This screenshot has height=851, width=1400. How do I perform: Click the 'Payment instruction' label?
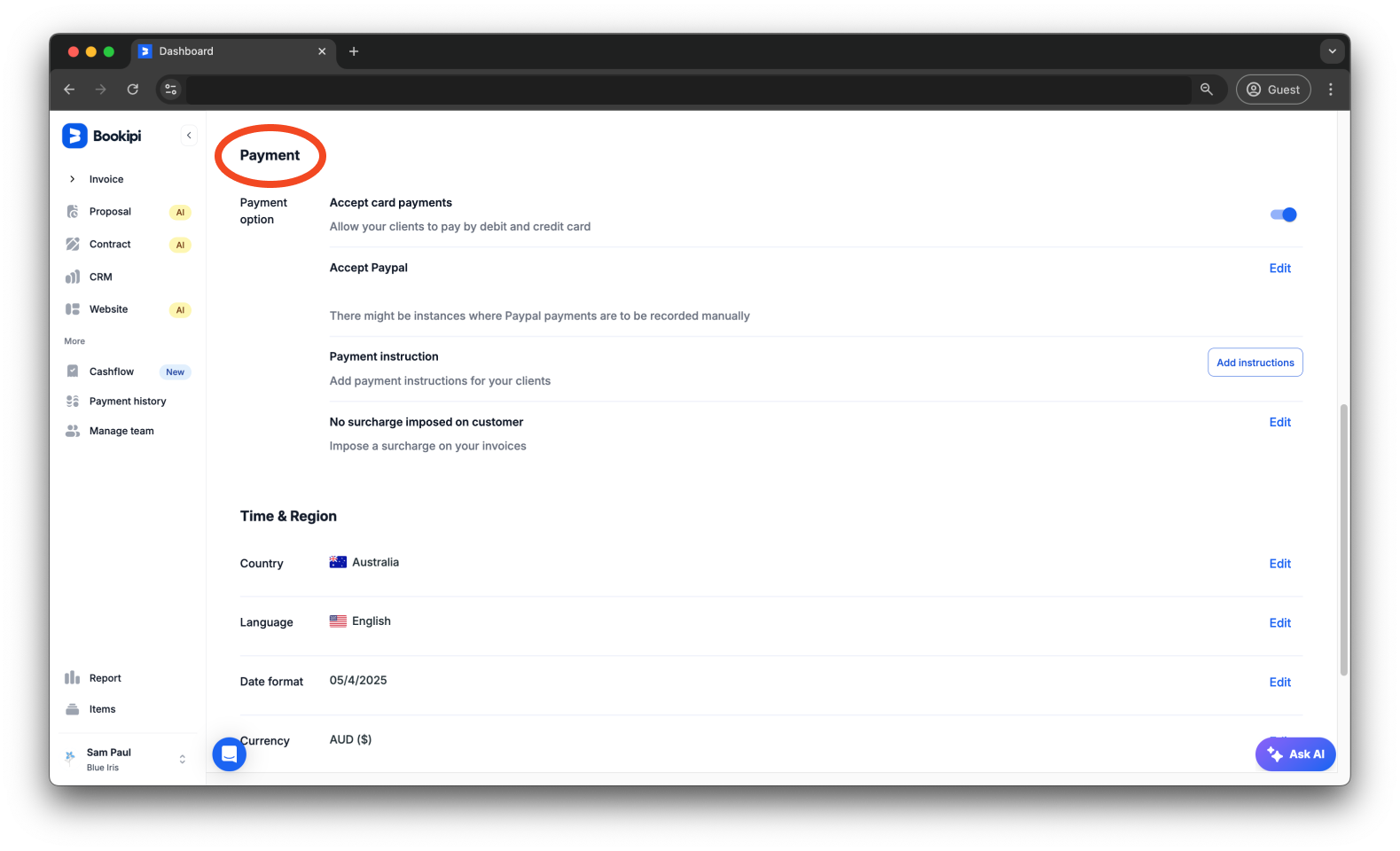(x=384, y=356)
